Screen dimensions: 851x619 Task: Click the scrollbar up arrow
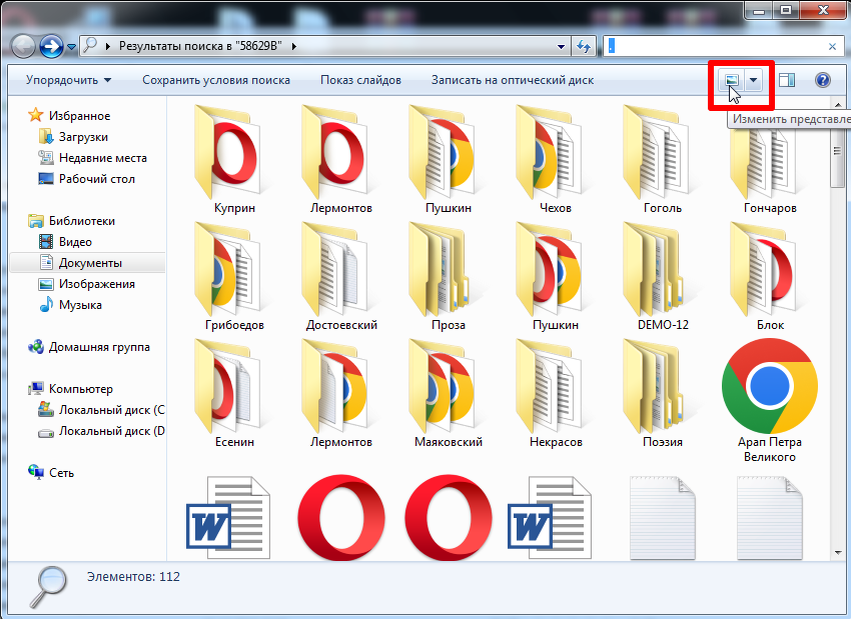(837, 104)
